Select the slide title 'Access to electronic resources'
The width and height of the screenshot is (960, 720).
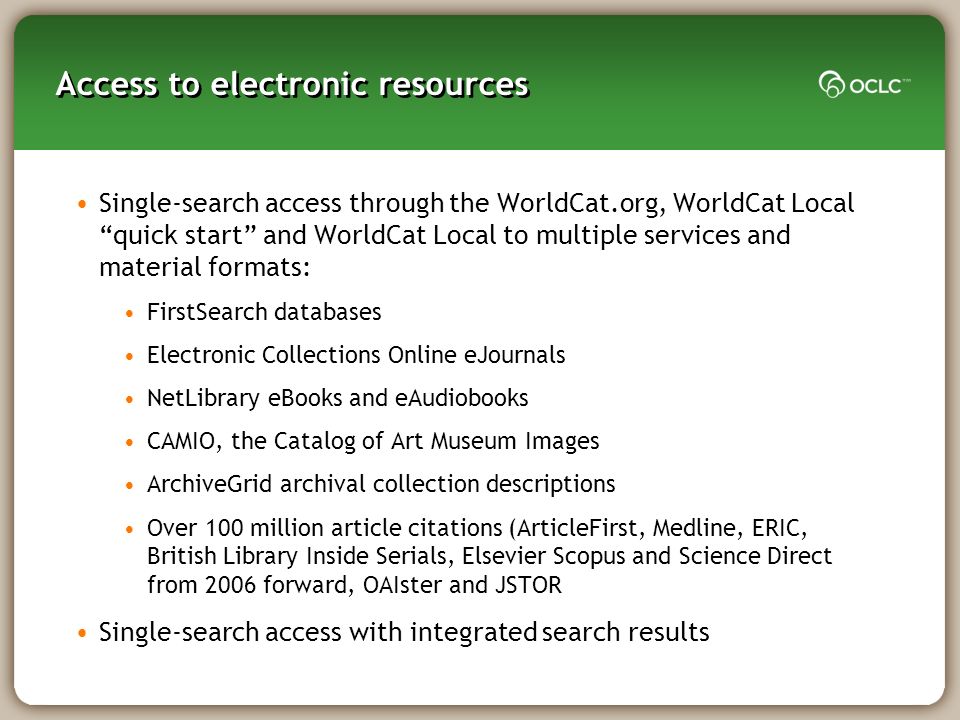pyautogui.click(x=293, y=84)
